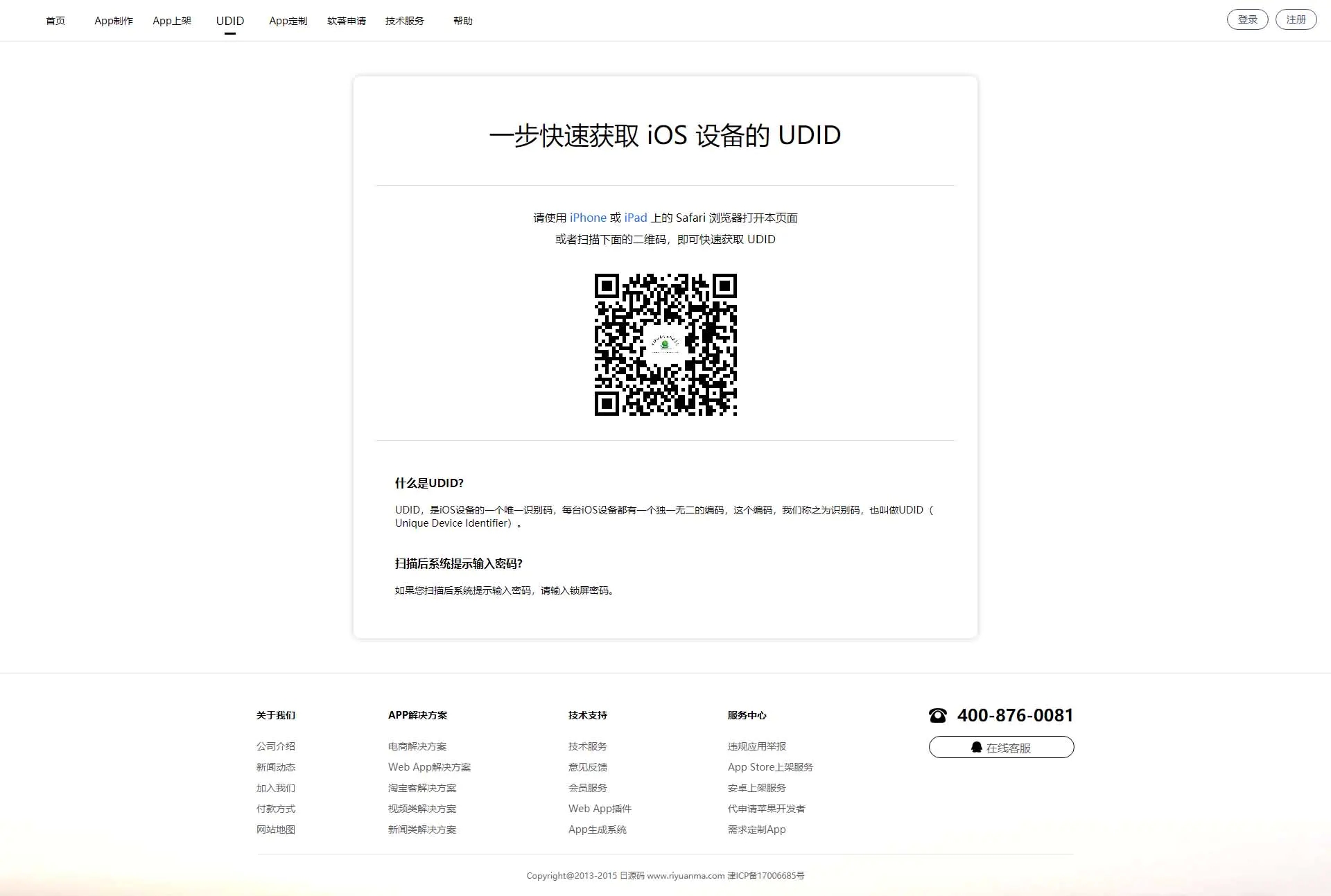
Task: Open the 注册 button
Action: [1296, 19]
